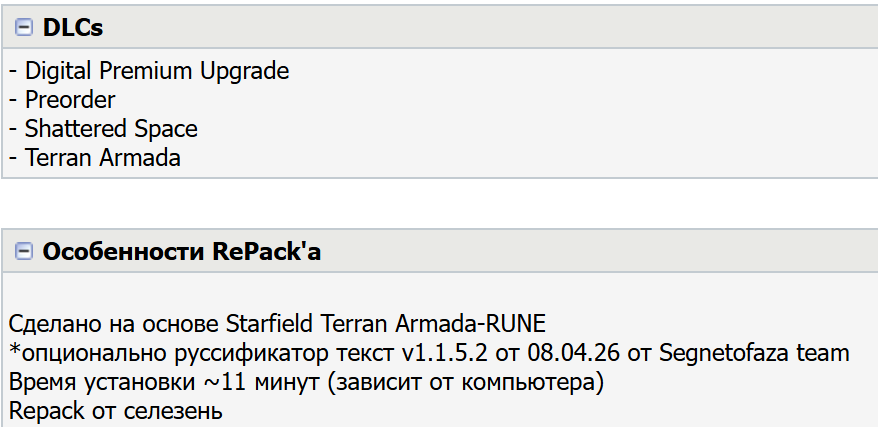
Task: Click the word опционально
Action: click(84, 353)
